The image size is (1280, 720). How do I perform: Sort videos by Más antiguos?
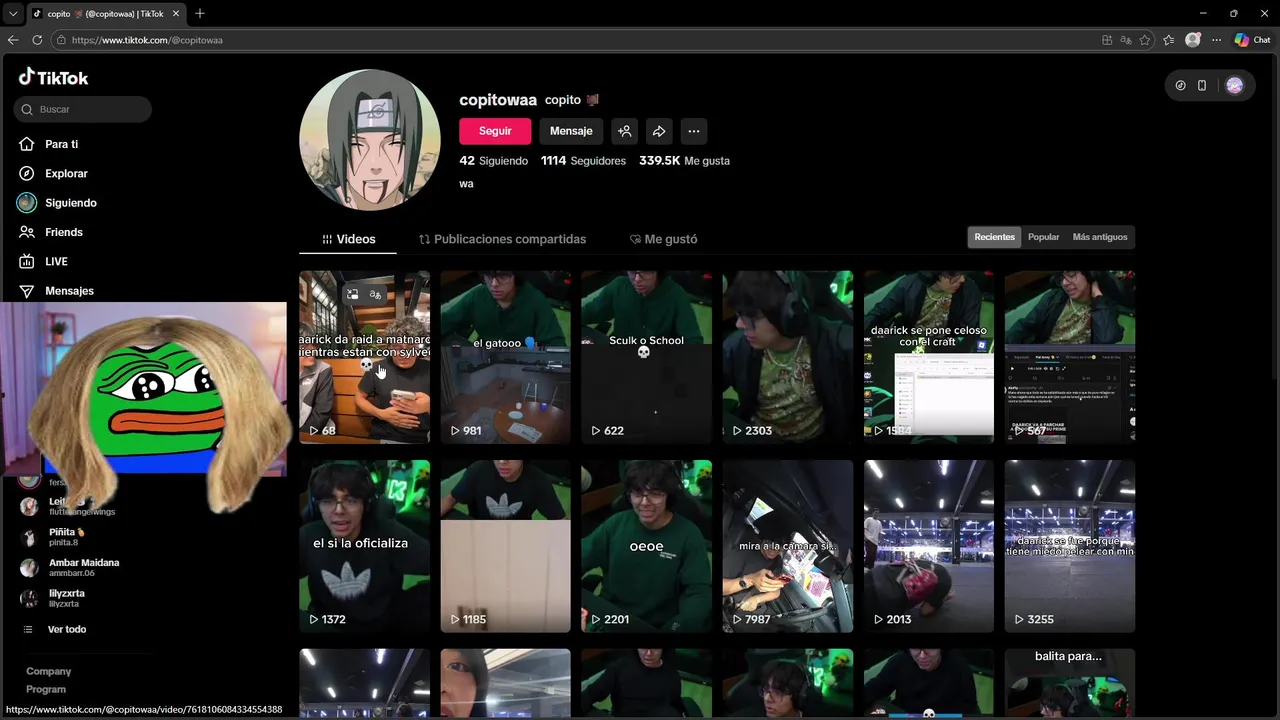tap(1100, 237)
